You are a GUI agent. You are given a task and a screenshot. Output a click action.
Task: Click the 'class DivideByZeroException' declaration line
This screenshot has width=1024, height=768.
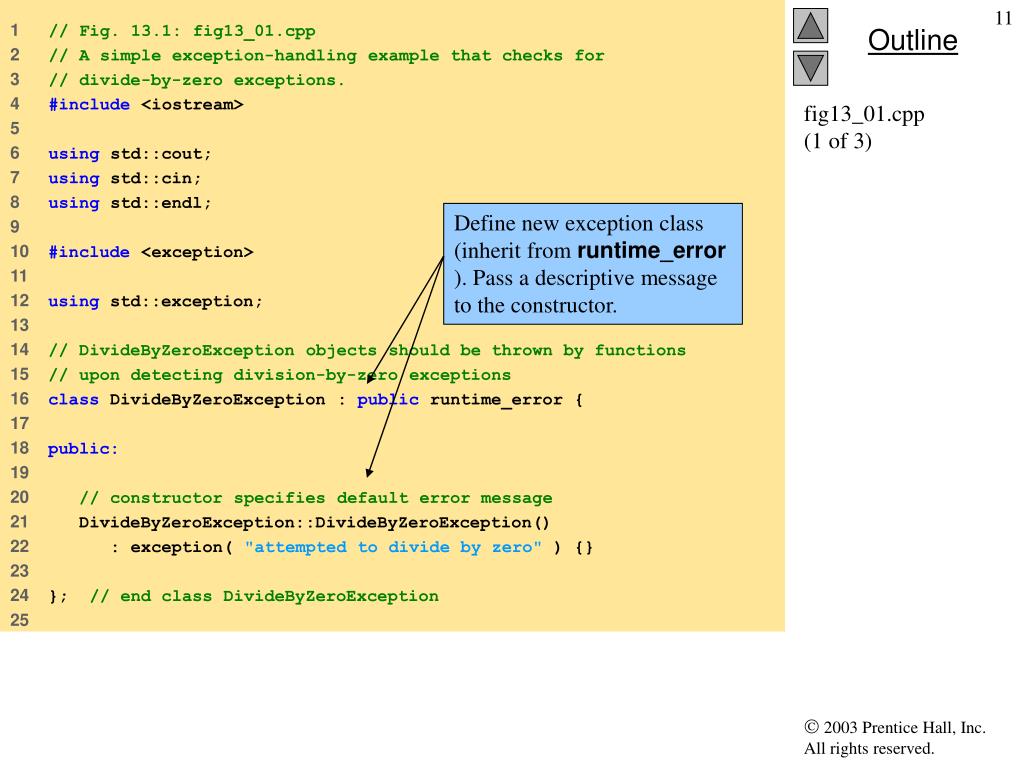(x=315, y=400)
